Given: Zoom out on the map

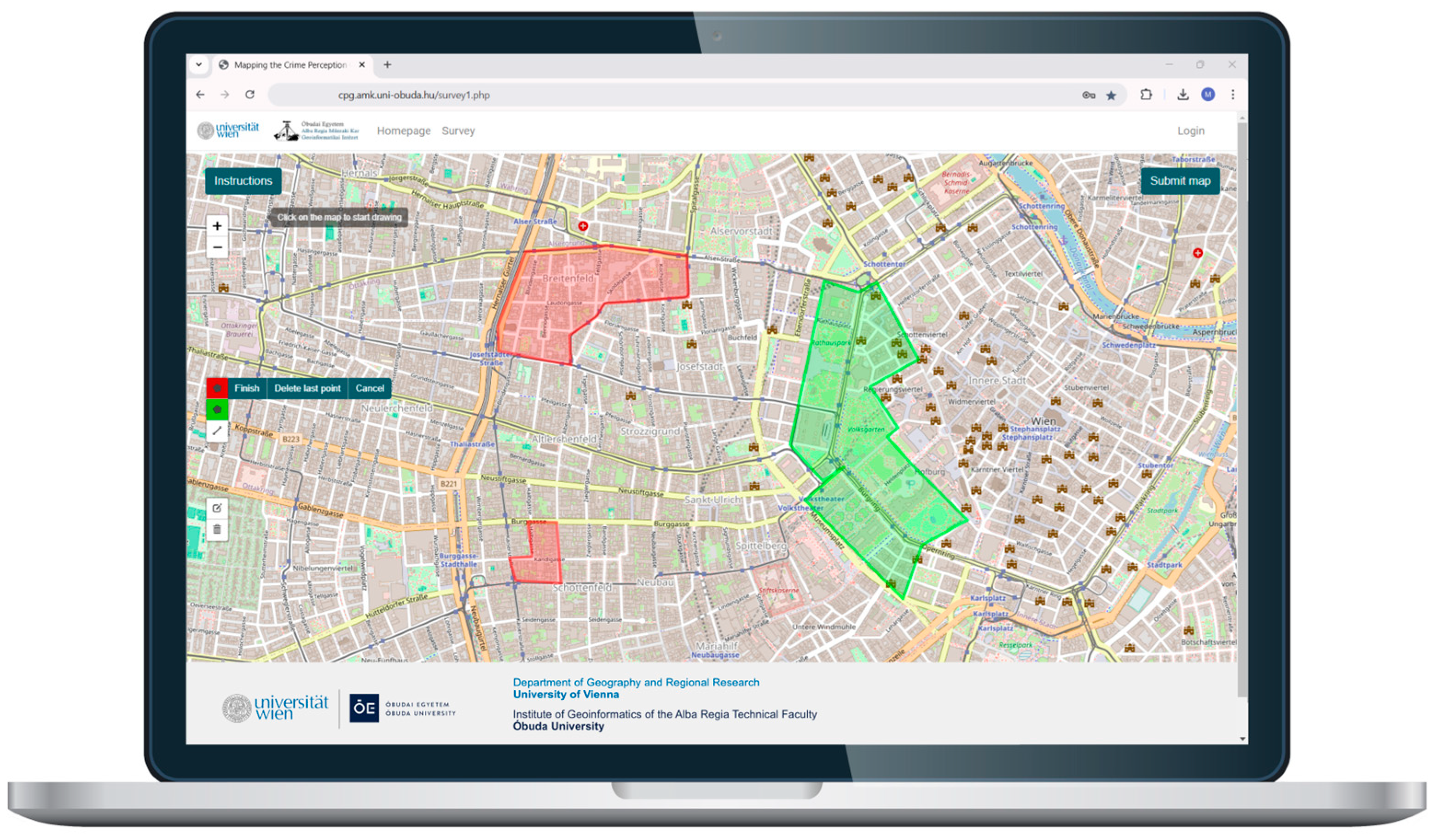Looking at the screenshot, I should pos(217,247).
